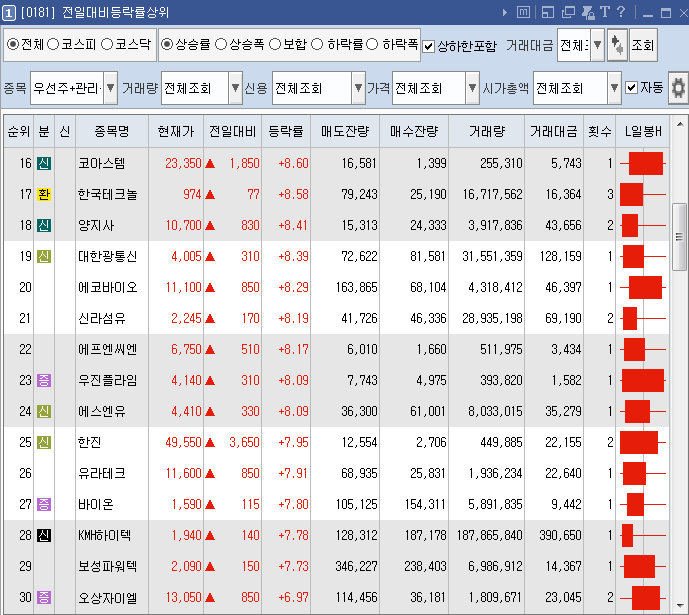Select the 상승률 radio button
689x615 pixels.
point(167,44)
